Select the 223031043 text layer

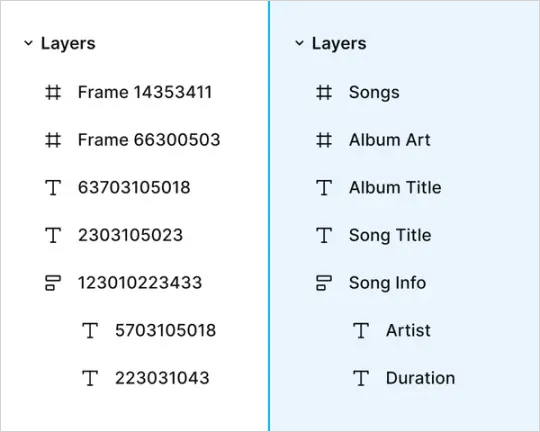tap(162, 378)
